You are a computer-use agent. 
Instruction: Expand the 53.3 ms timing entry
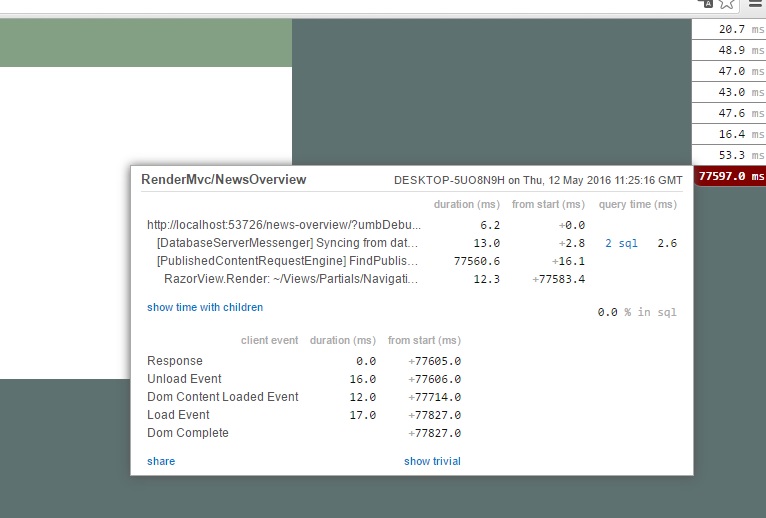[x=731, y=155]
